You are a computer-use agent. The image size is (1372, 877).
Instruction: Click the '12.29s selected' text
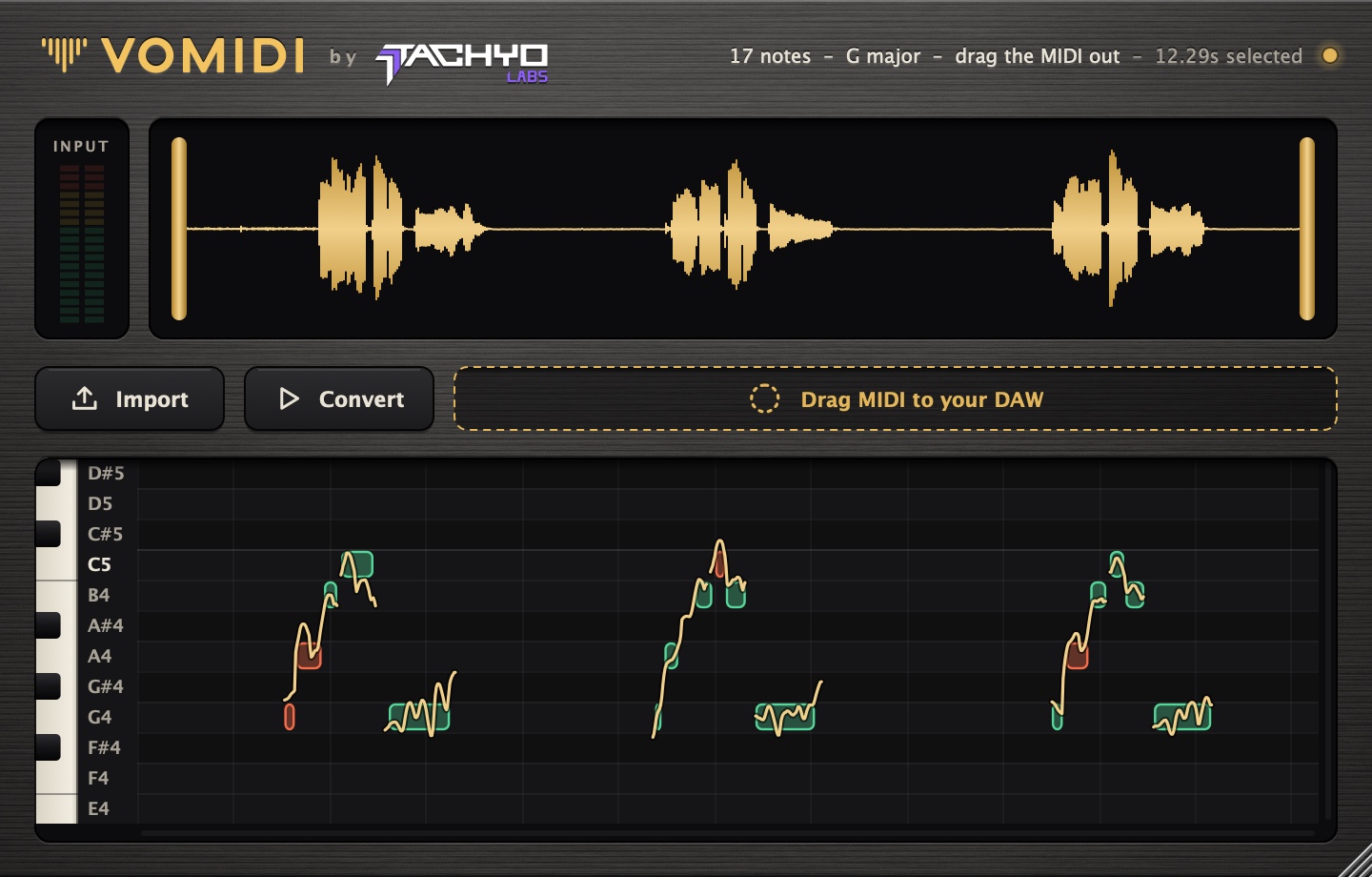(1228, 56)
